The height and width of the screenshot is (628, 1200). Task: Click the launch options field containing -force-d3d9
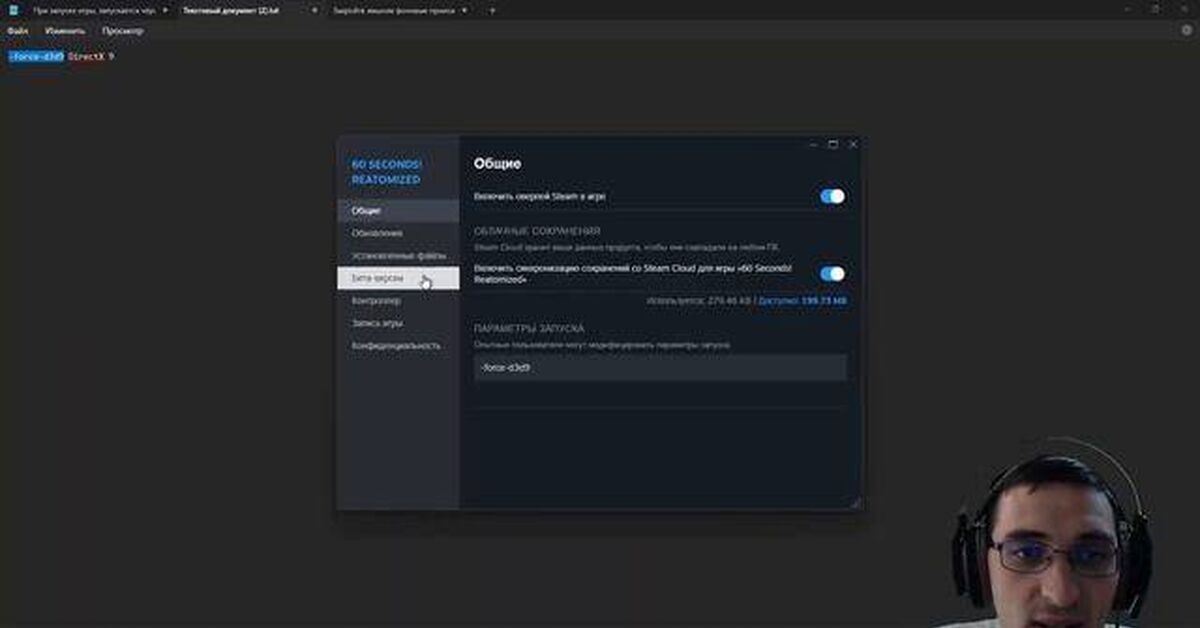tap(660, 367)
